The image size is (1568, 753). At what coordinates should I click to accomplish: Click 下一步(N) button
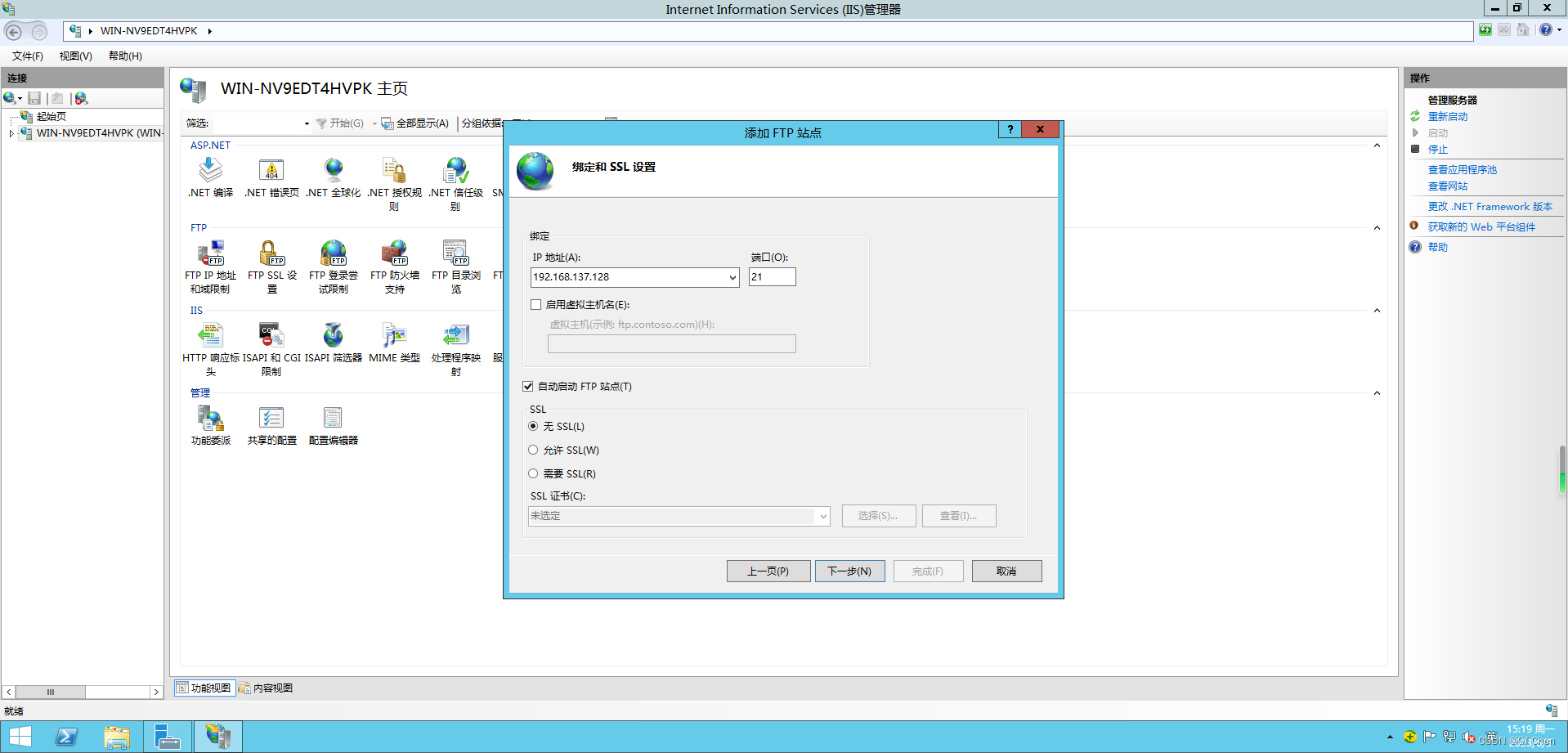850,571
